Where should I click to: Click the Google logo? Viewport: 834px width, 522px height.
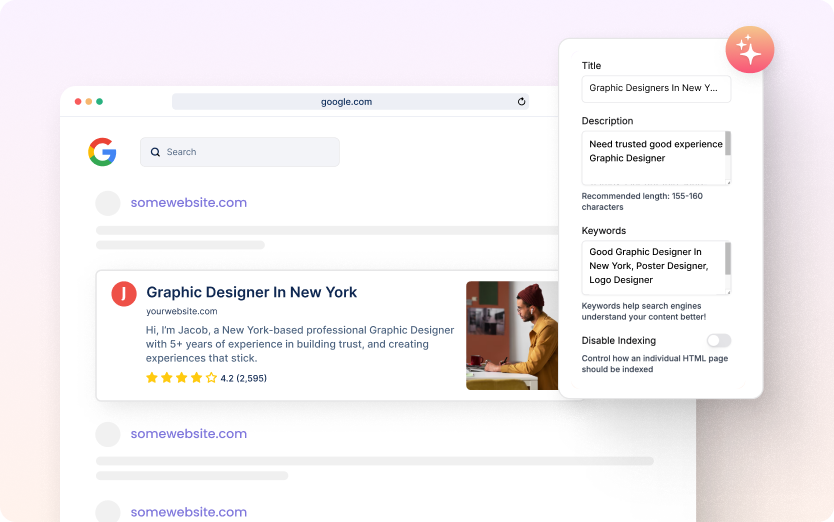102,152
